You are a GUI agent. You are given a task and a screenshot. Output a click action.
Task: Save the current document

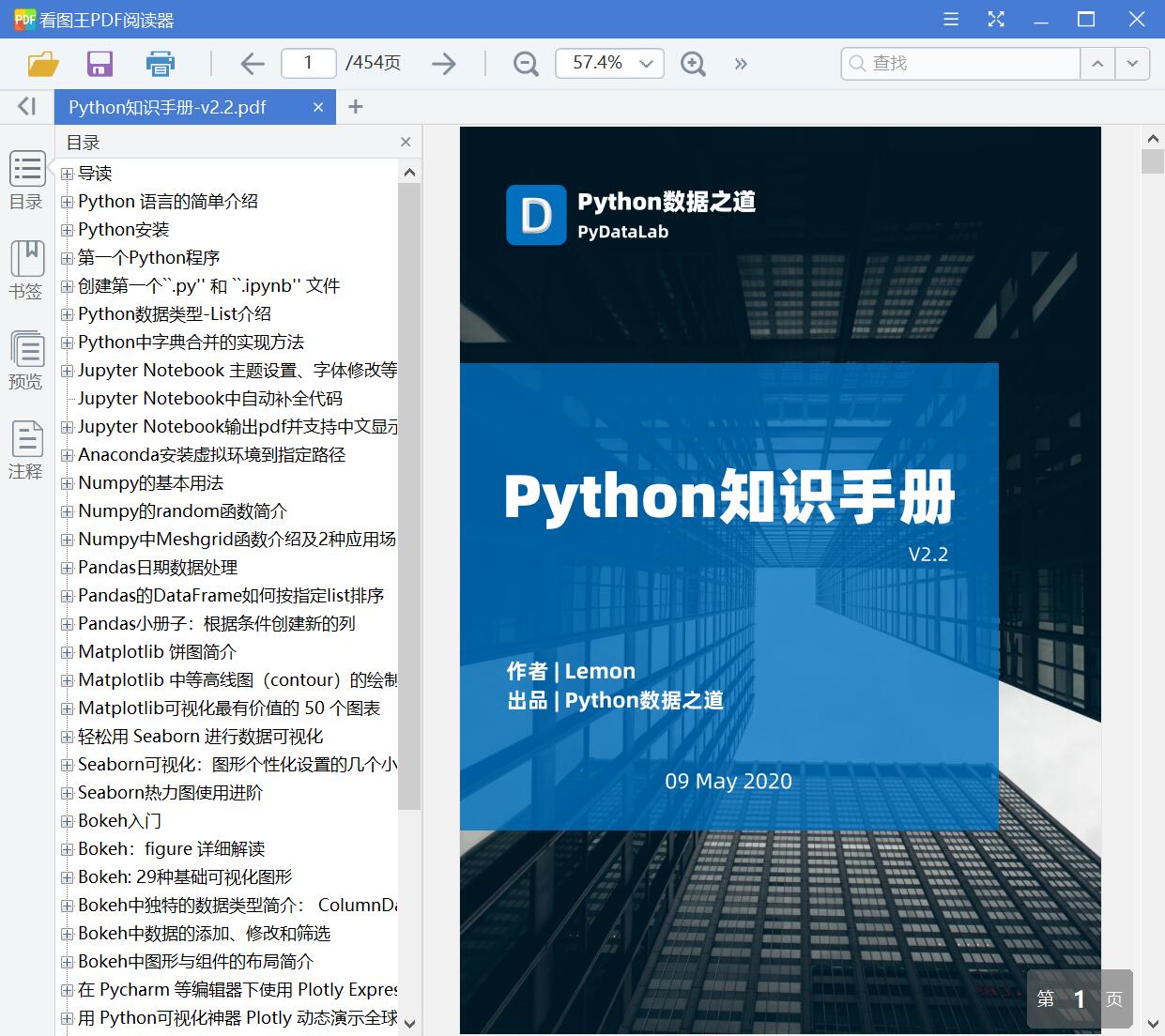coord(100,63)
